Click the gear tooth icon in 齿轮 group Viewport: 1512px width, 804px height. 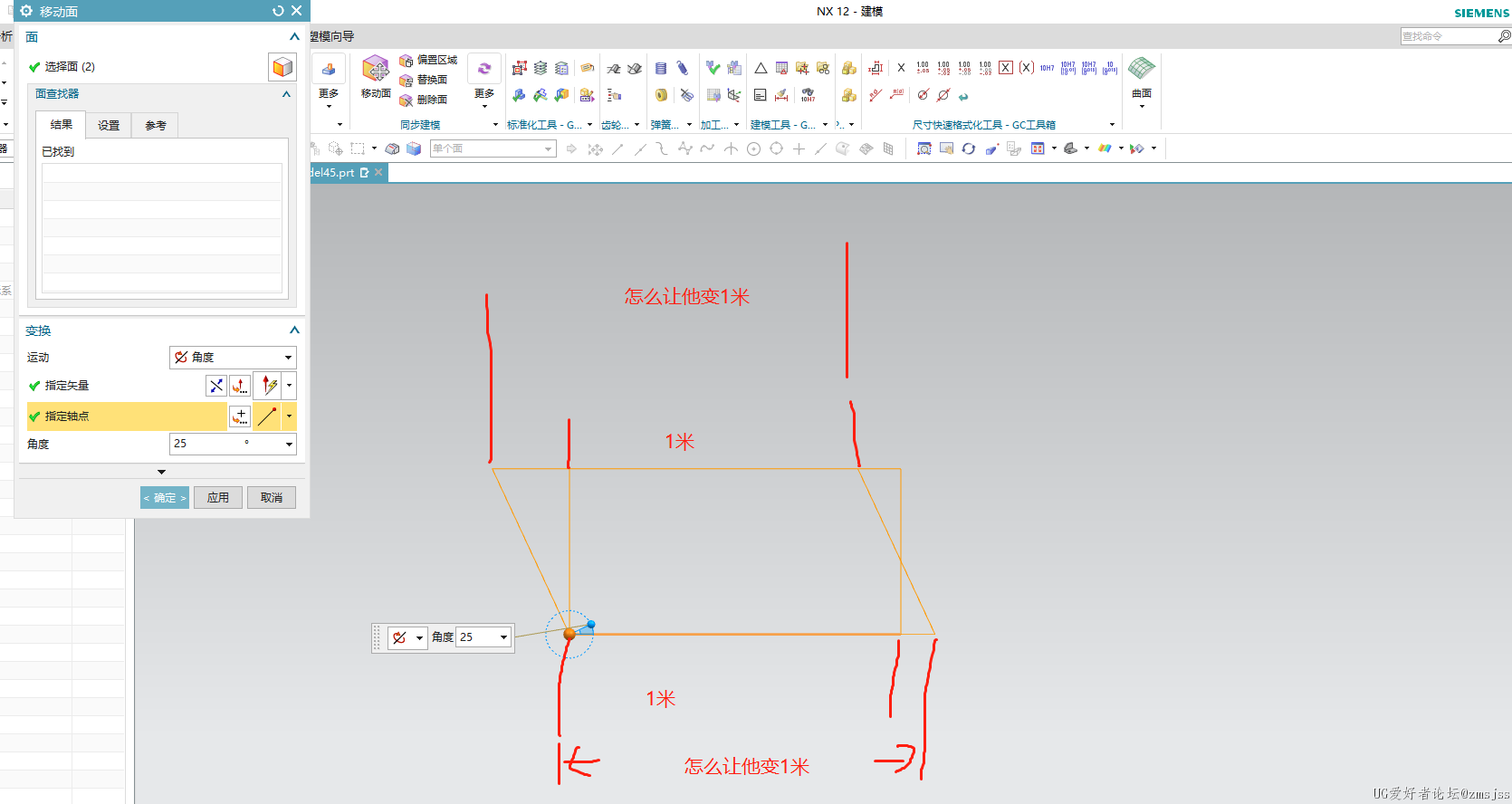(614, 69)
